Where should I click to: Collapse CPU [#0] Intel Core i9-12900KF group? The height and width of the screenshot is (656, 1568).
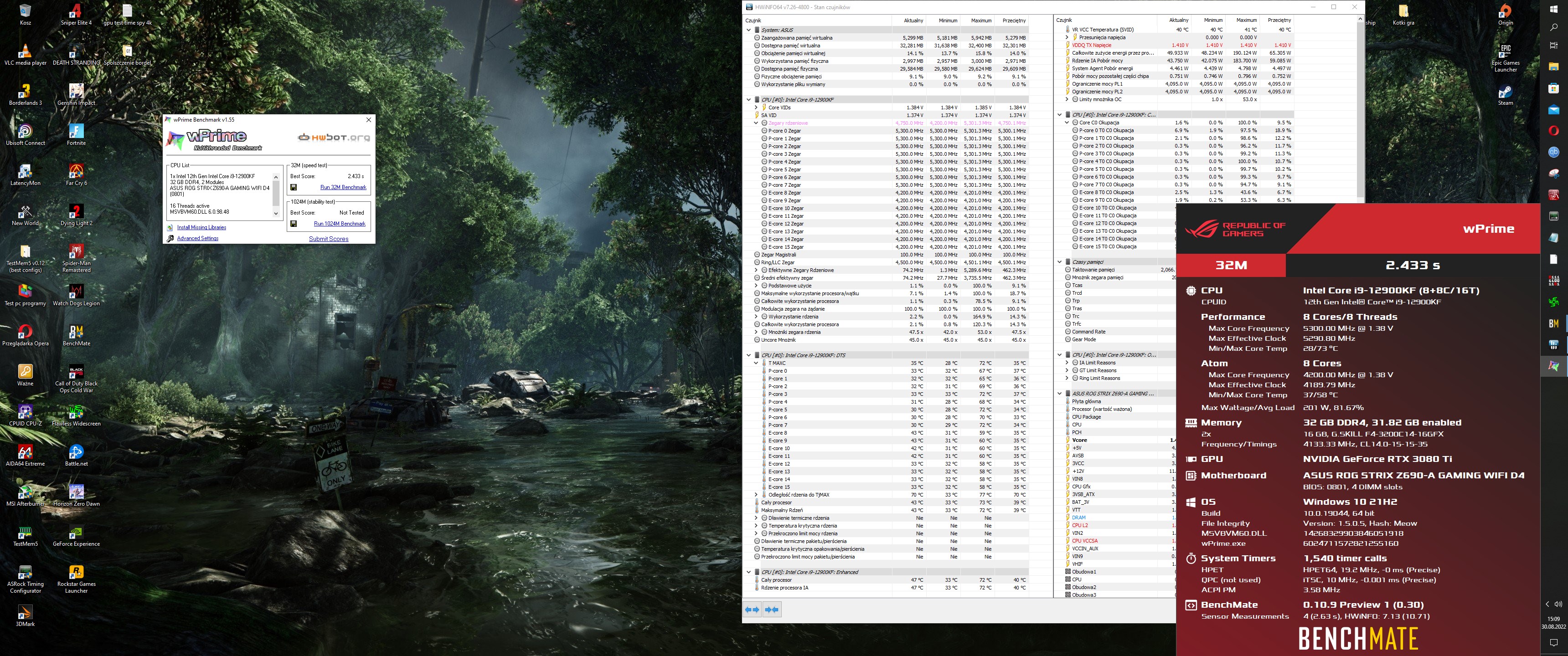[749, 100]
